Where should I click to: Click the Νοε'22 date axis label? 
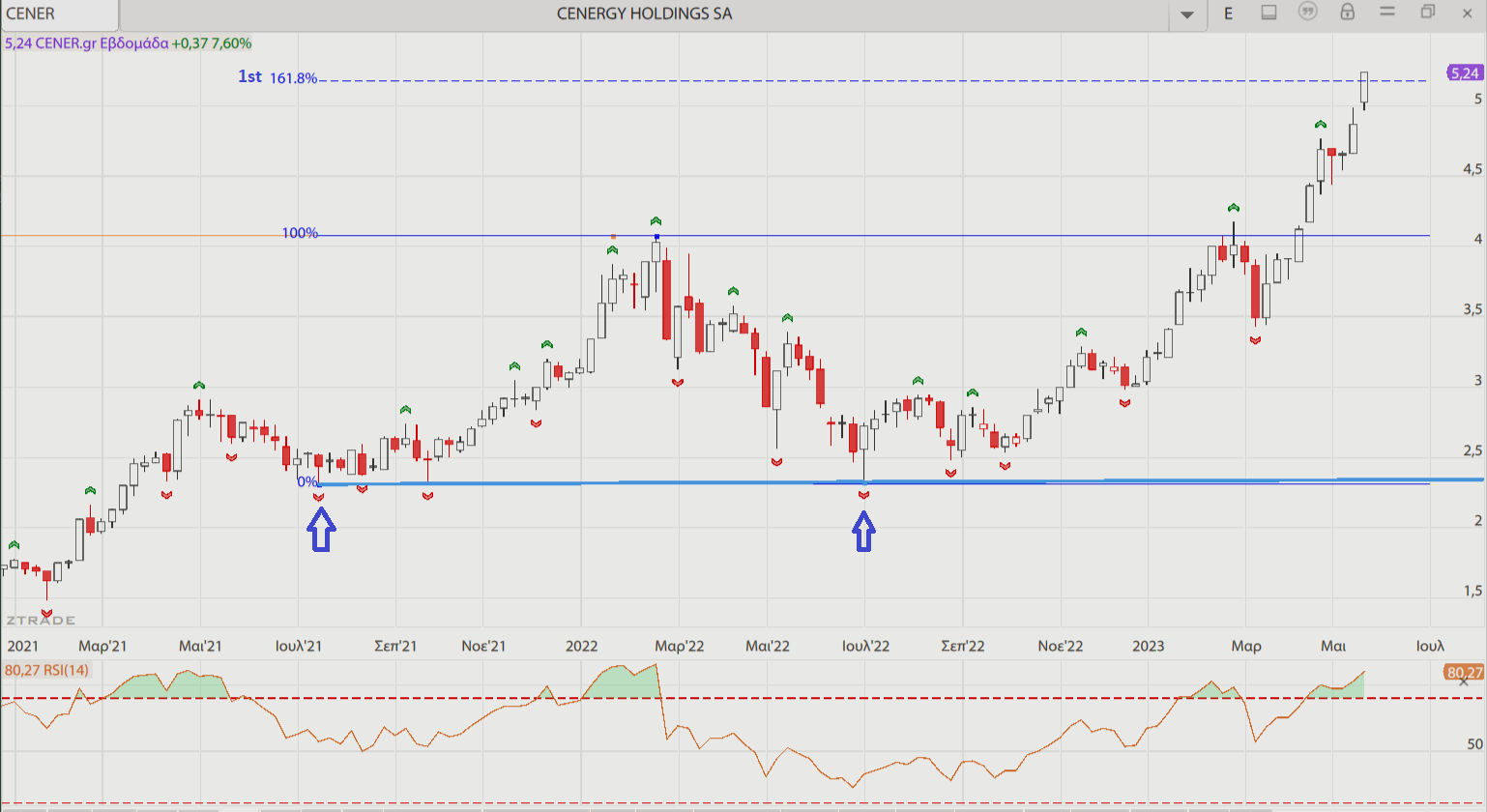pos(1061,646)
